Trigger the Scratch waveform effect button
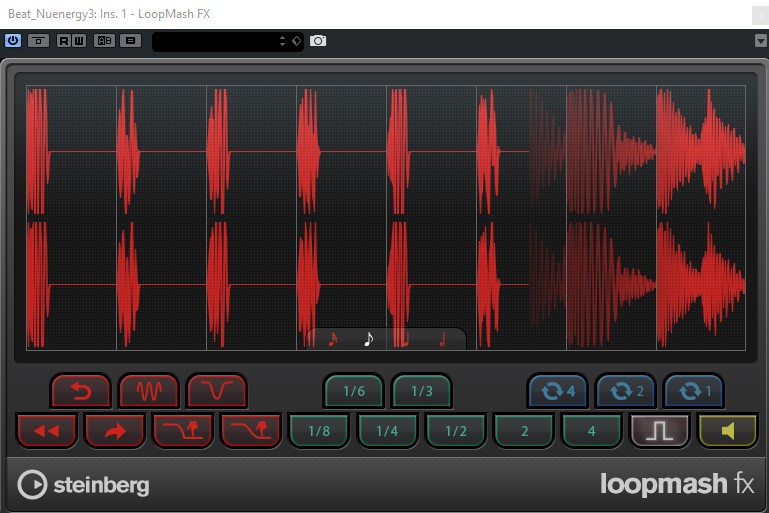The height and width of the screenshot is (513, 769). click(x=149, y=391)
